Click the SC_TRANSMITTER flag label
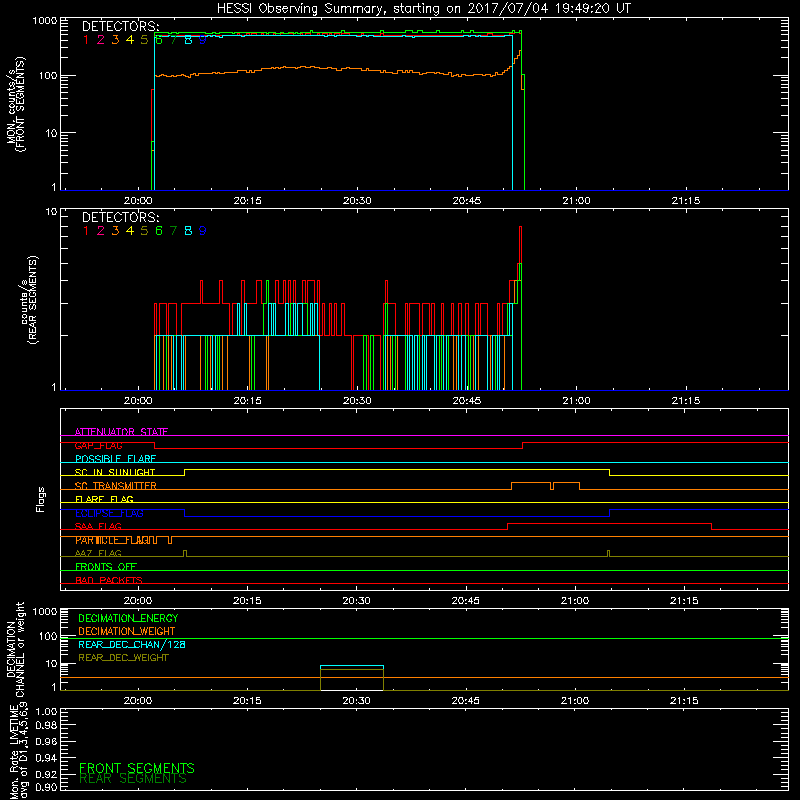Screen dimensions: 800x800 point(116,486)
